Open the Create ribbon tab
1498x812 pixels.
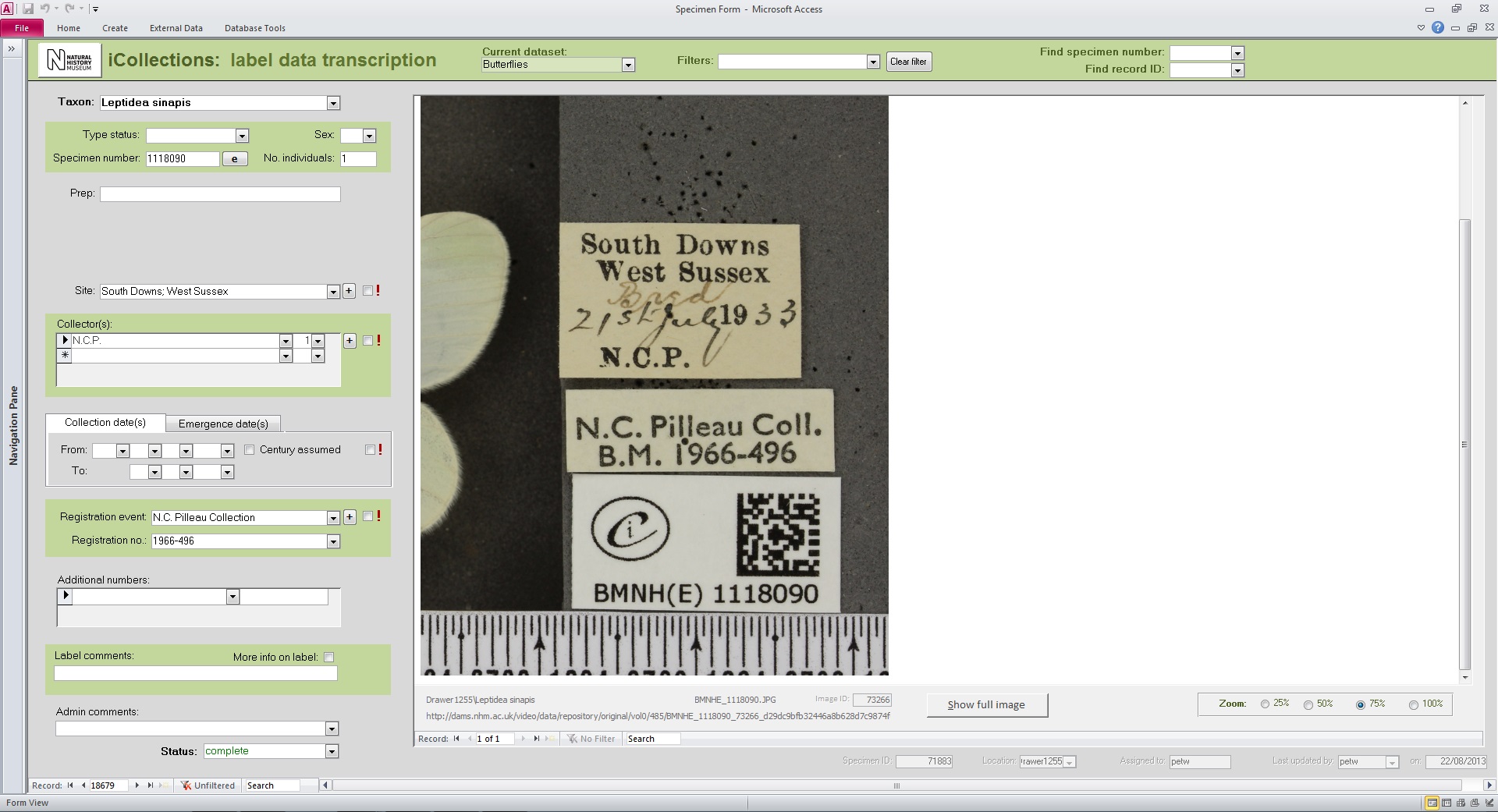click(115, 28)
